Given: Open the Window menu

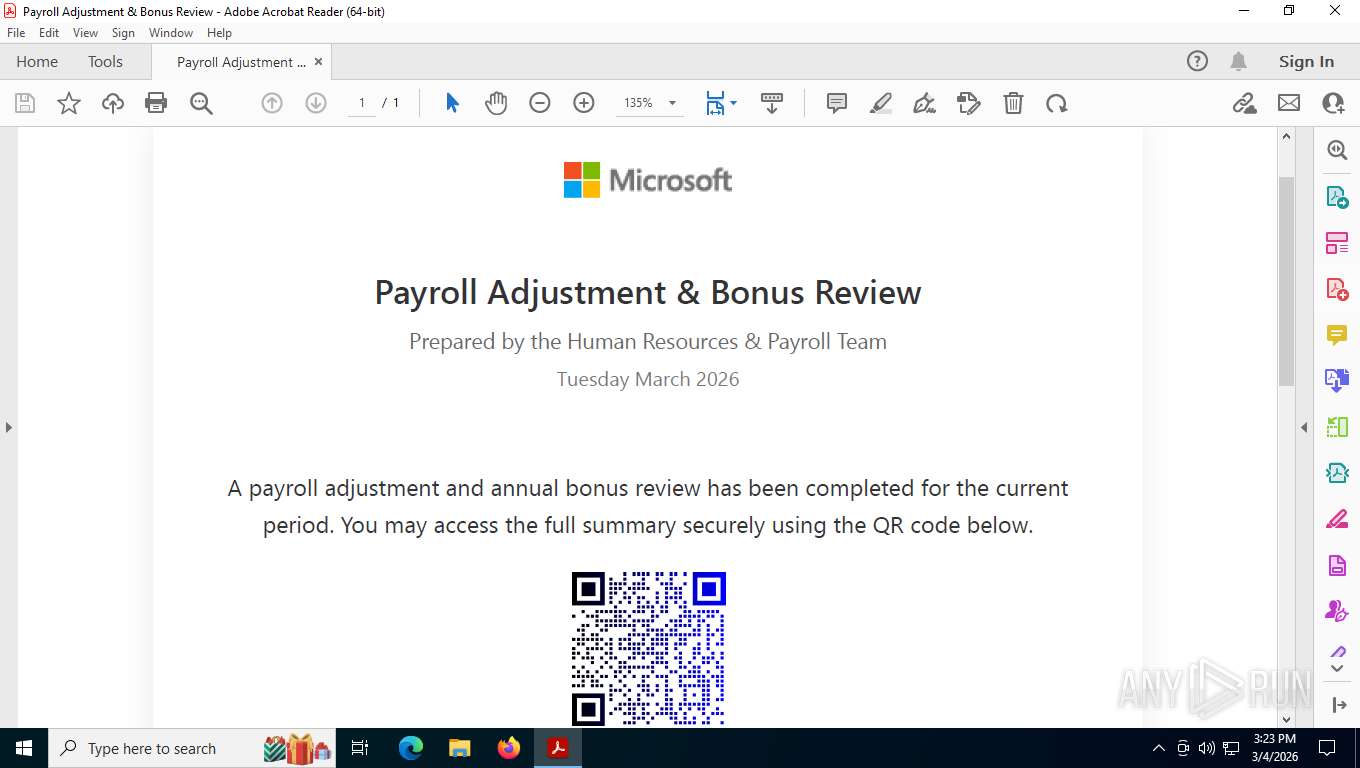Looking at the screenshot, I should [x=171, y=33].
